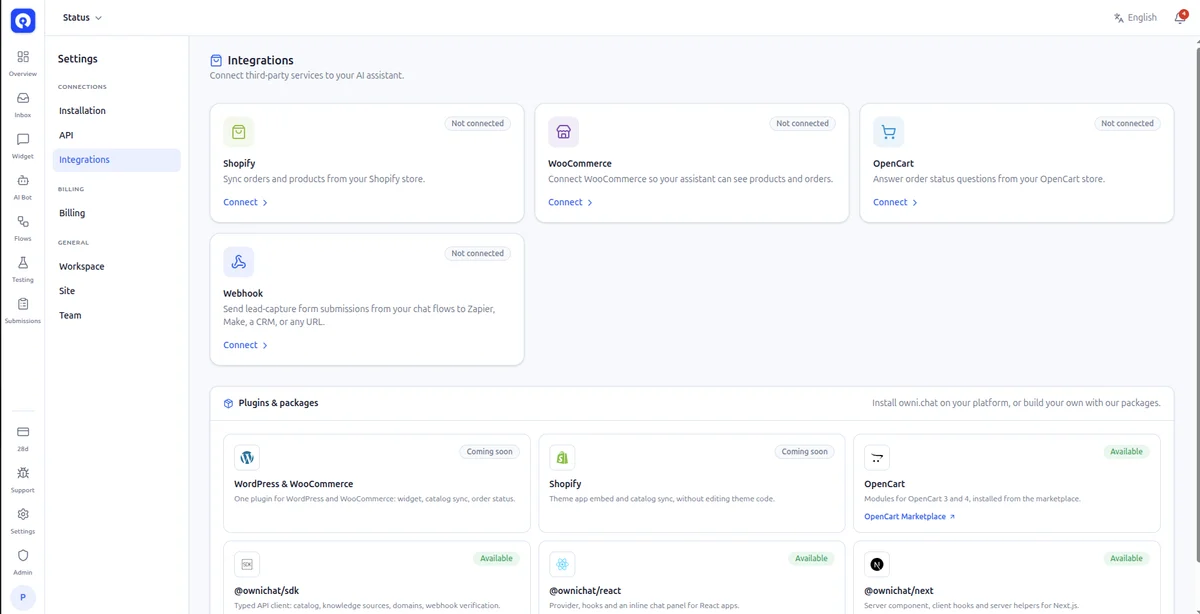The image size is (1200, 614).
Task: Click the WordPress & WooCommerce plugin title
Action: (294, 484)
